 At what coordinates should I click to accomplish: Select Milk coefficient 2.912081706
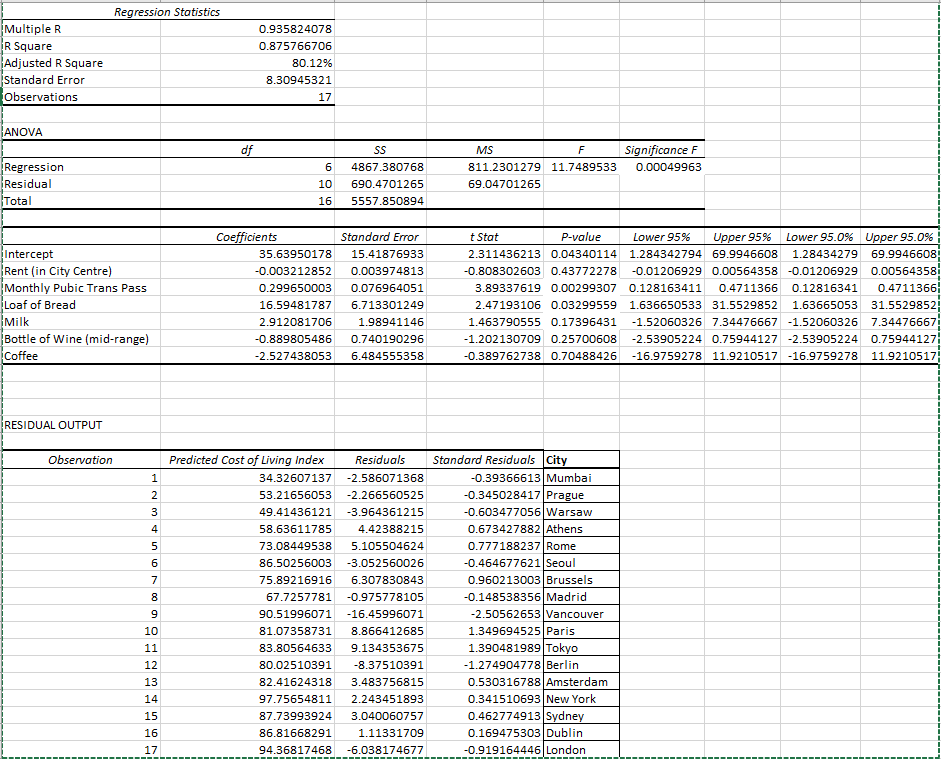point(247,322)
